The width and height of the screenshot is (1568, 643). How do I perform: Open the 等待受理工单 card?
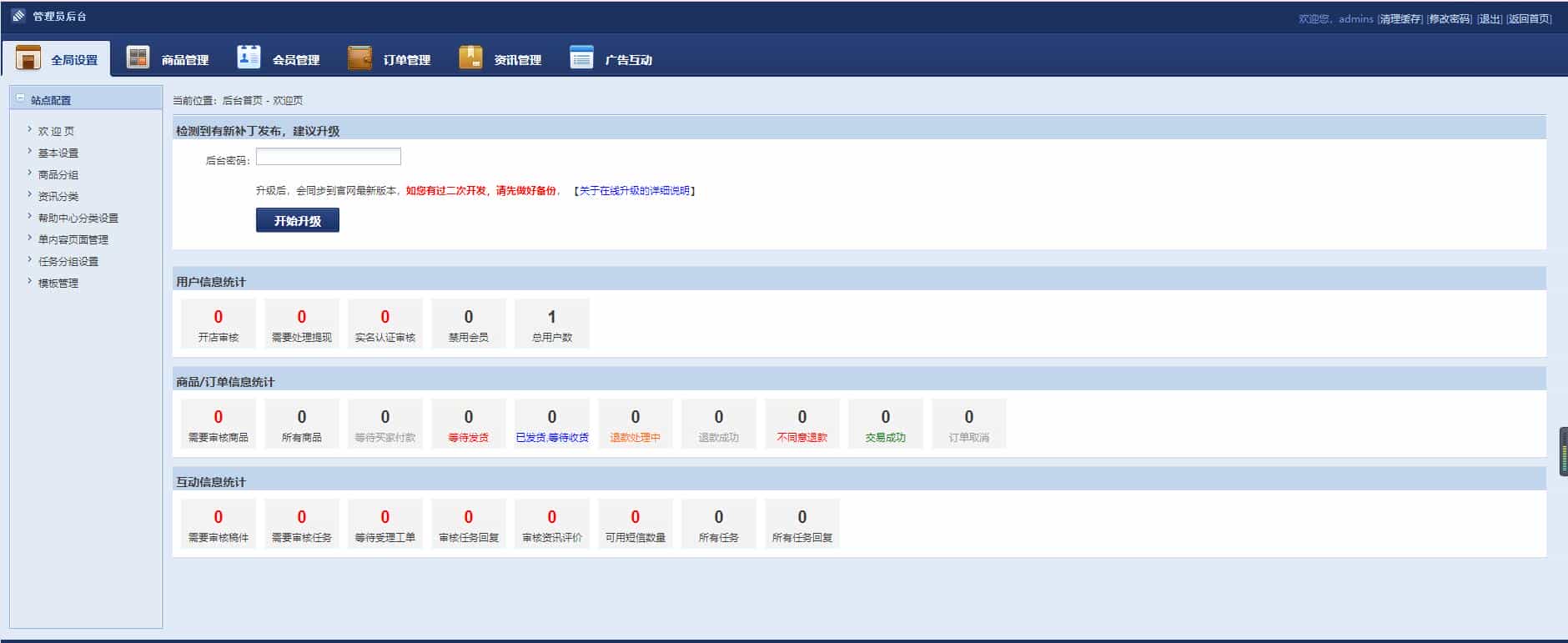[x=385, y=524]
